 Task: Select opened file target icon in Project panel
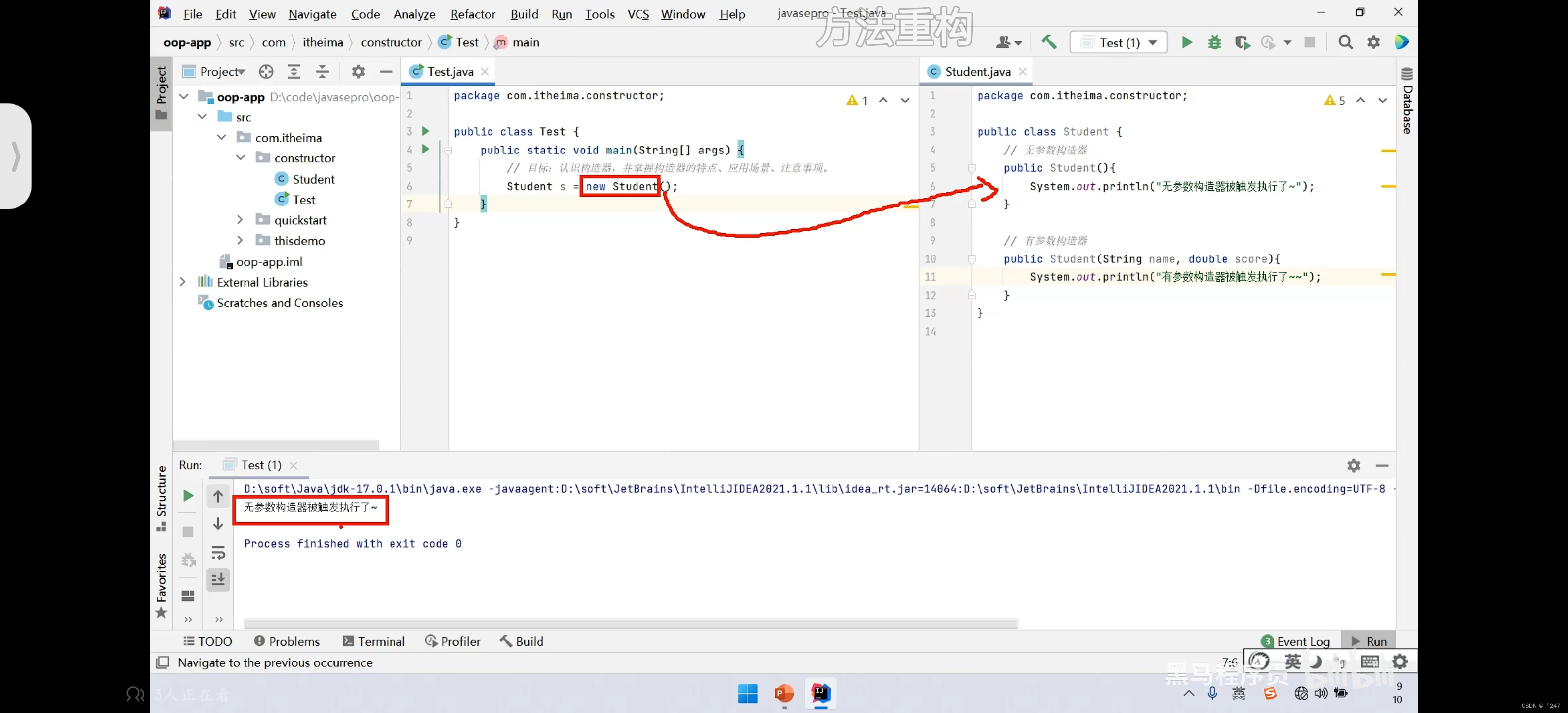point(266,72)
